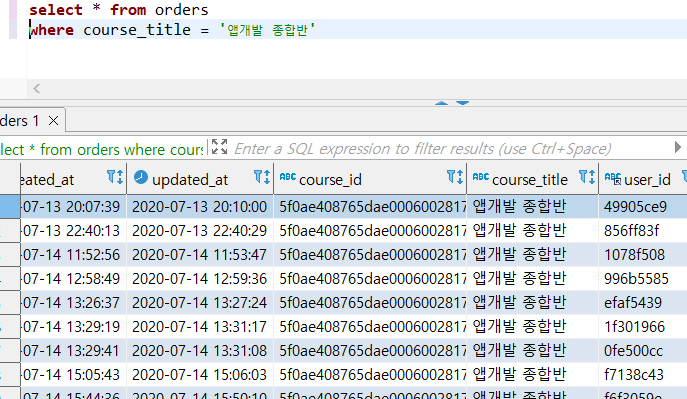Click the string '앱개발 종합반' in editor

pos(267,30)
